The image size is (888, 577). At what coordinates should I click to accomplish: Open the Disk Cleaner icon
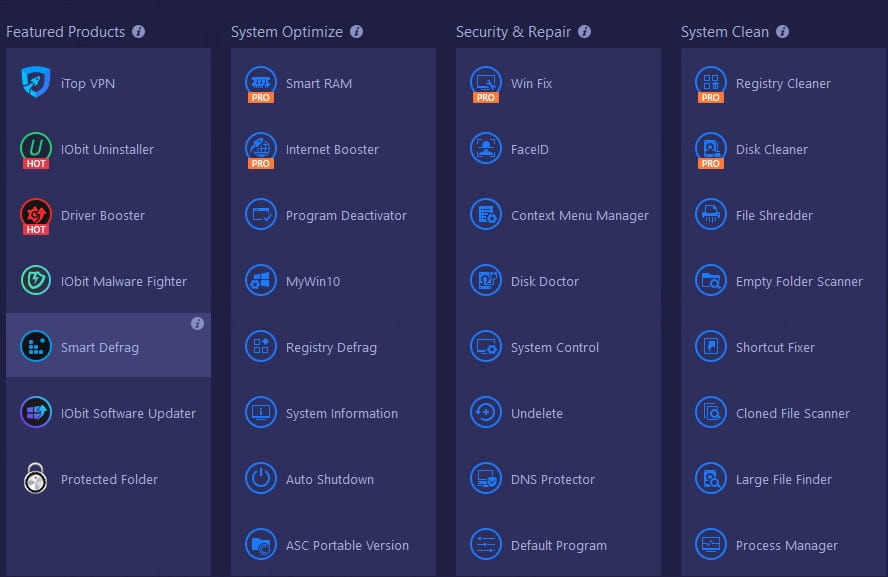(x=711, y=148)
